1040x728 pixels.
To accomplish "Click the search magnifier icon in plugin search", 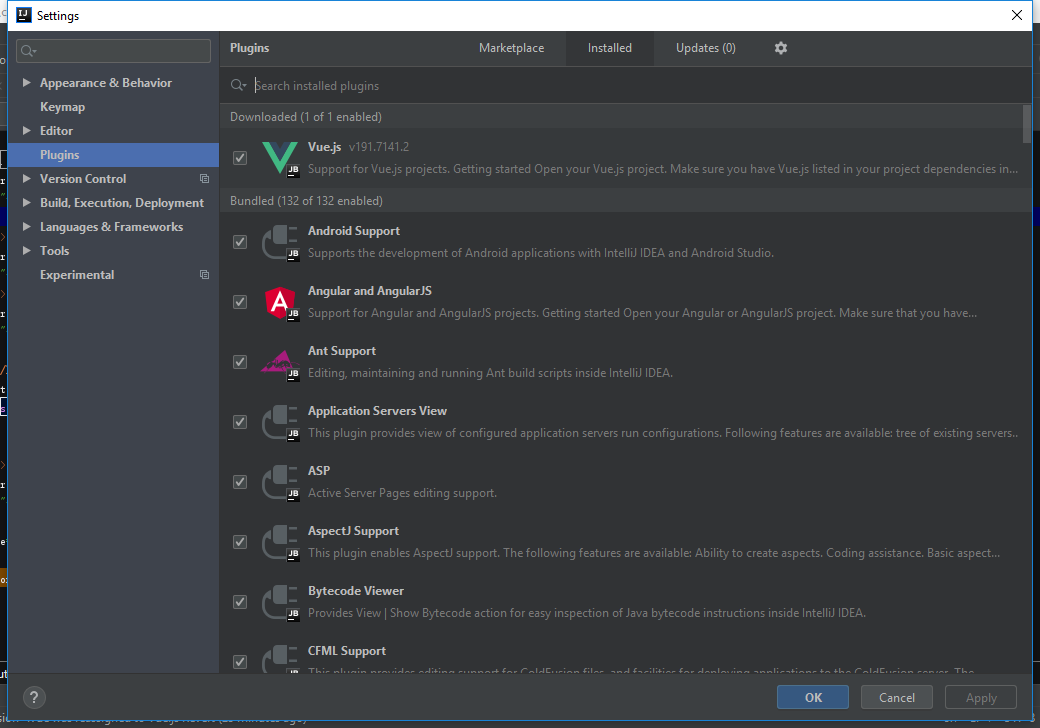I will 238,86.
